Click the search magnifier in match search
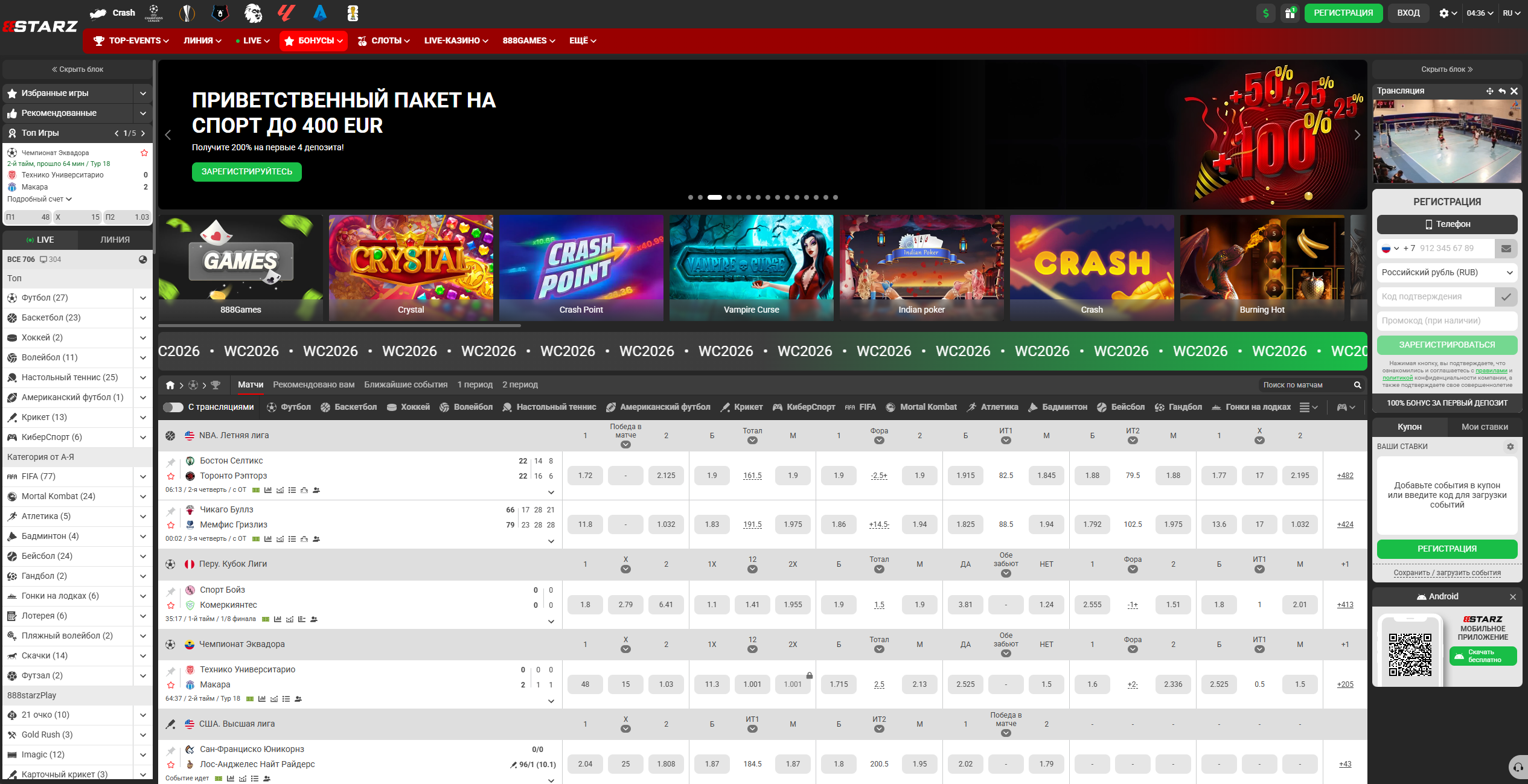Viewport: 1528px width, 784px height. (1358, 385)
